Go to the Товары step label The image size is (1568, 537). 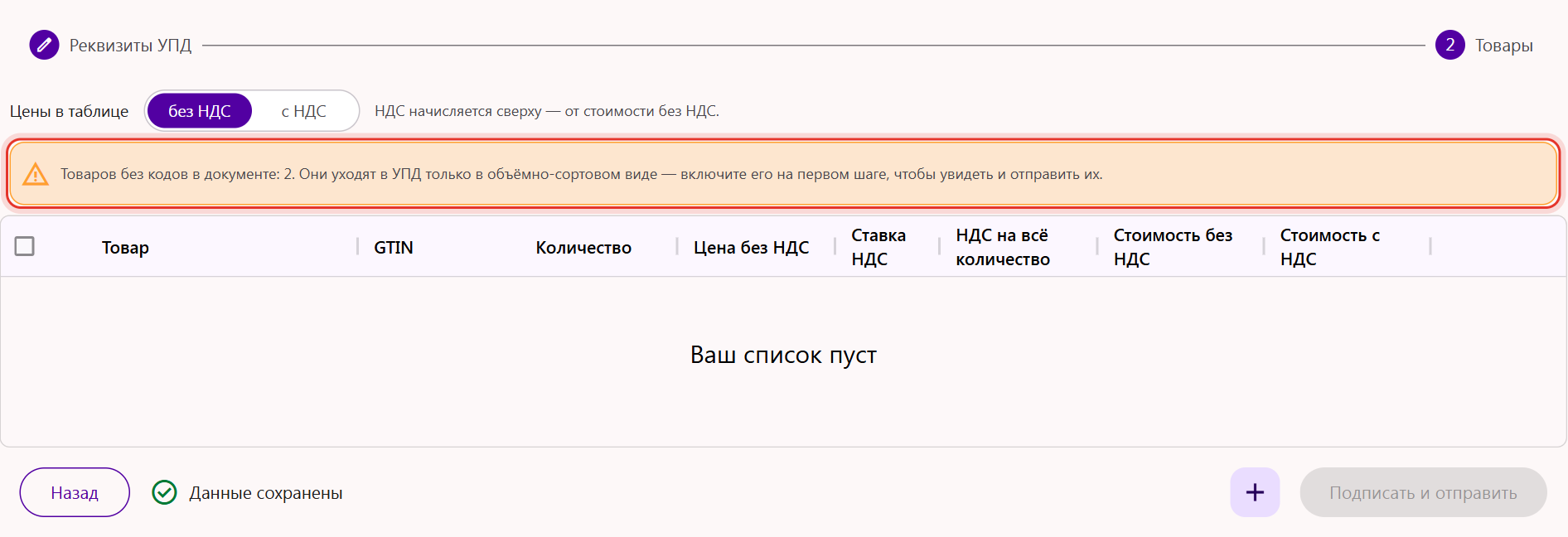coord(1503,46)
